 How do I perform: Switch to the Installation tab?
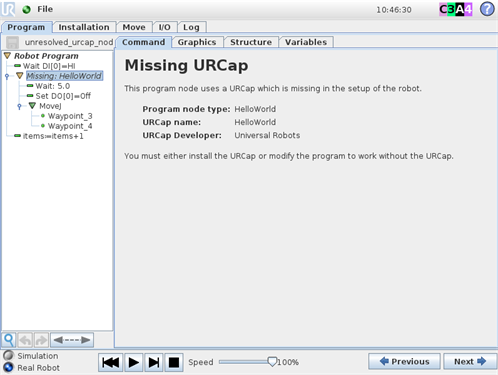point(84,27)
